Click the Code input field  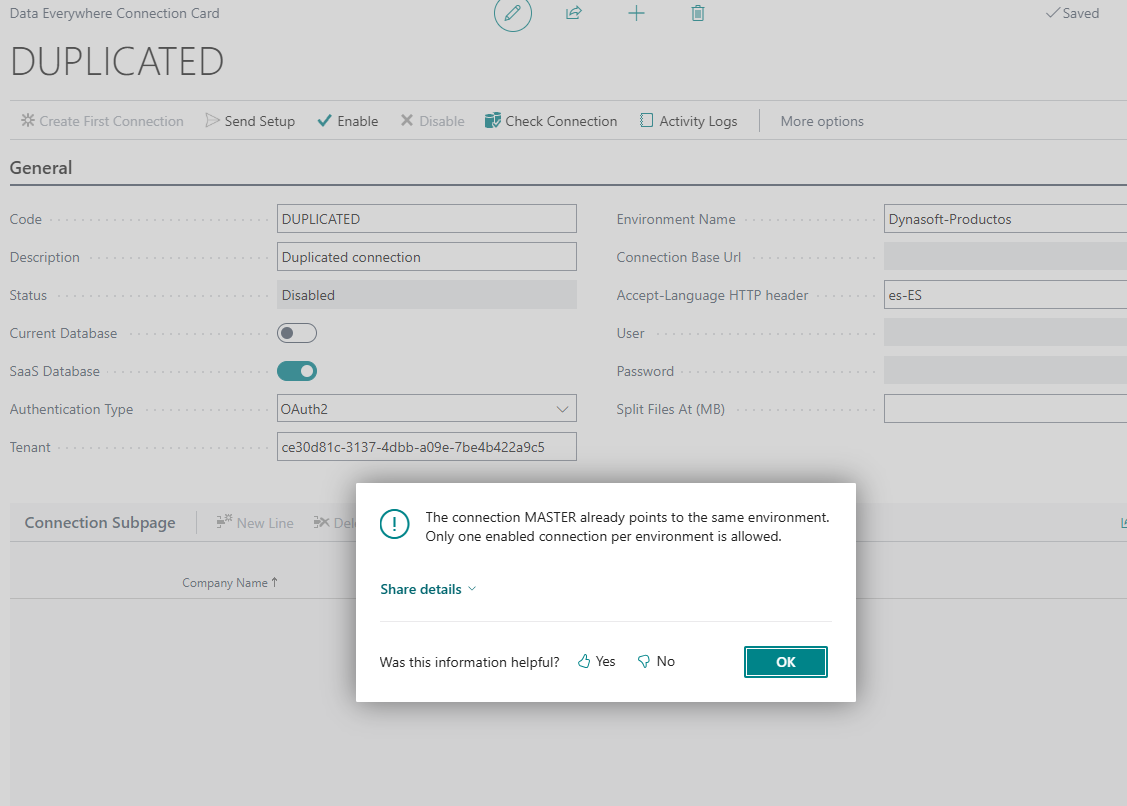(427, 219)
